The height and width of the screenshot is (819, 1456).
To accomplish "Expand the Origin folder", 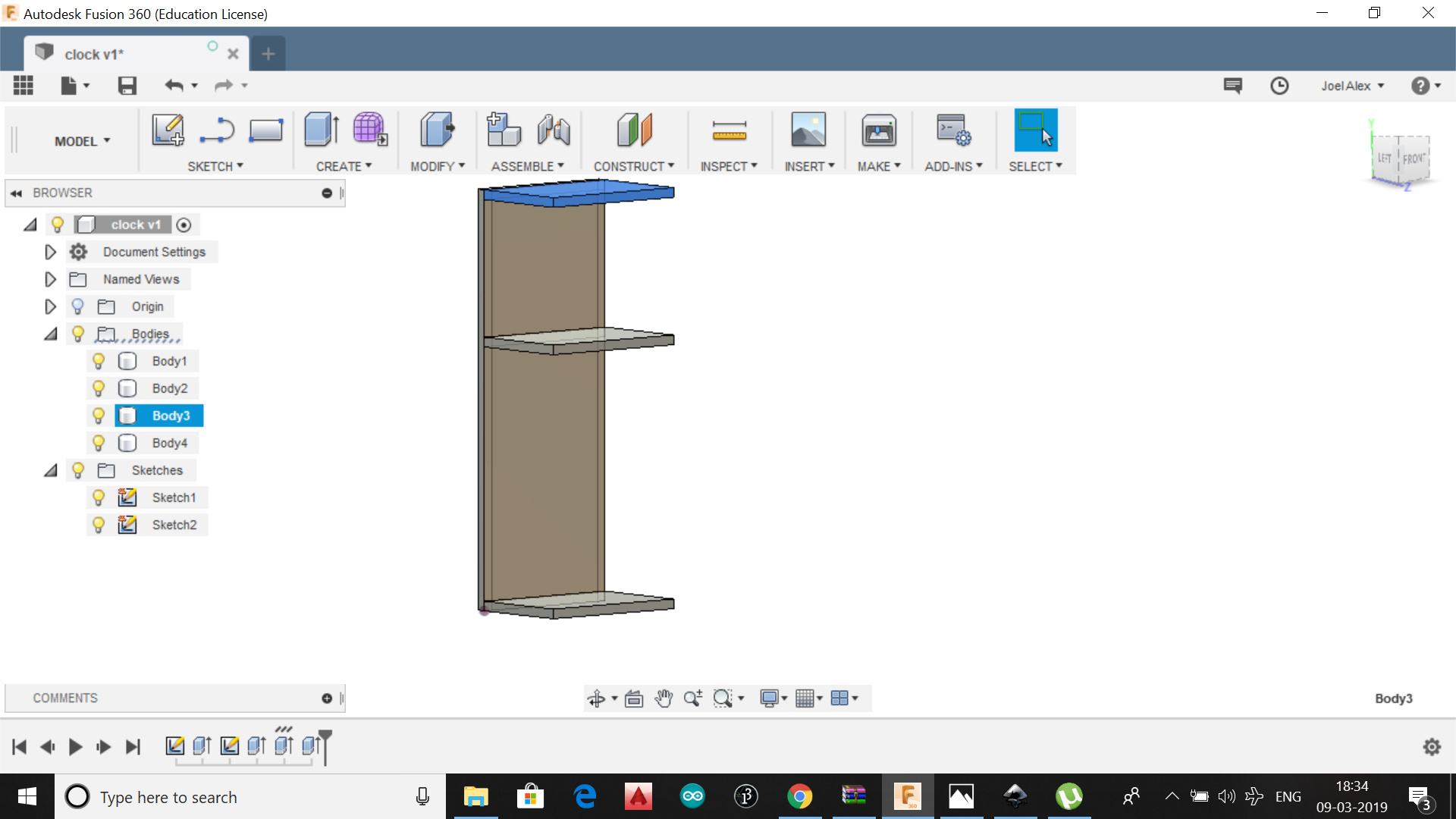I will [50, 306].
